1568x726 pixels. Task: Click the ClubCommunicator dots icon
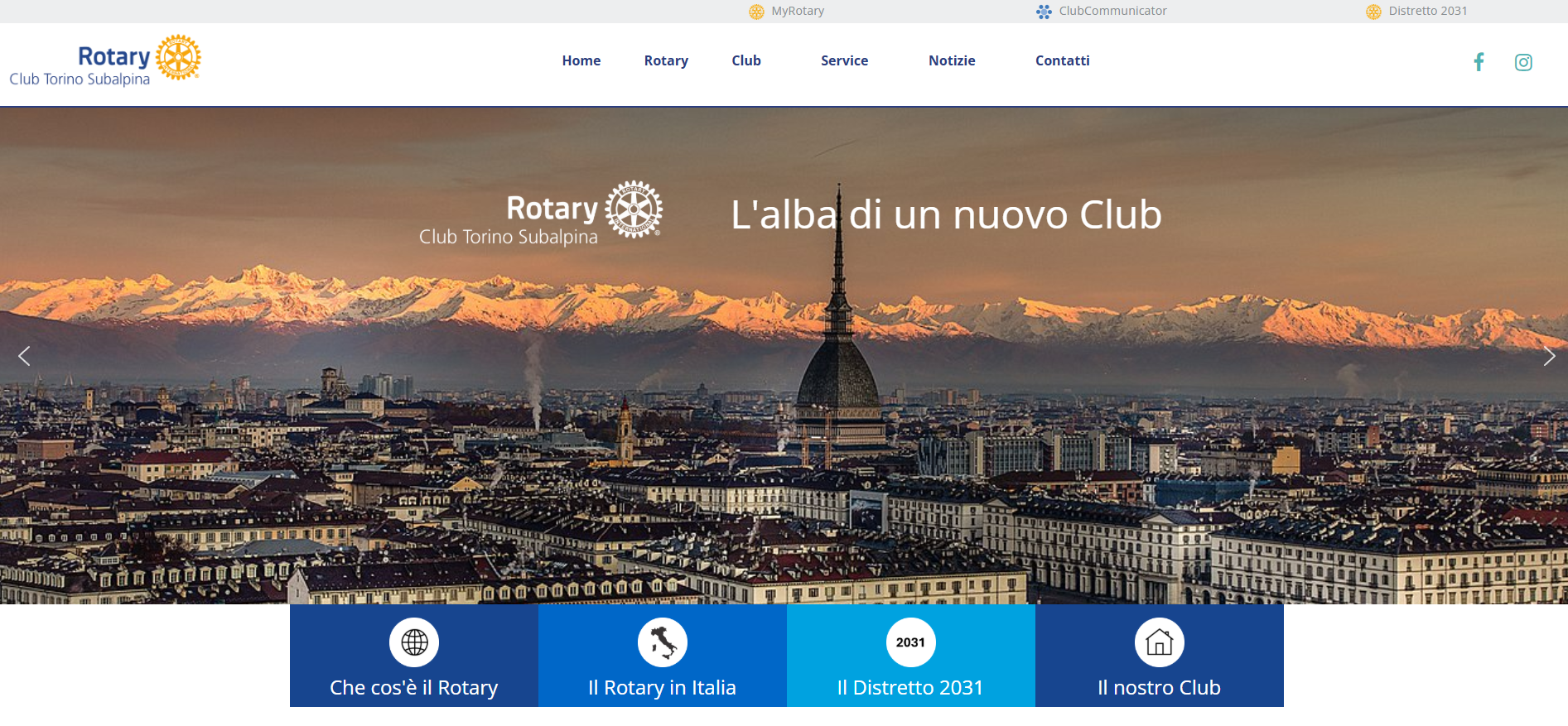pyautogui.click(x=1044, y=12)
